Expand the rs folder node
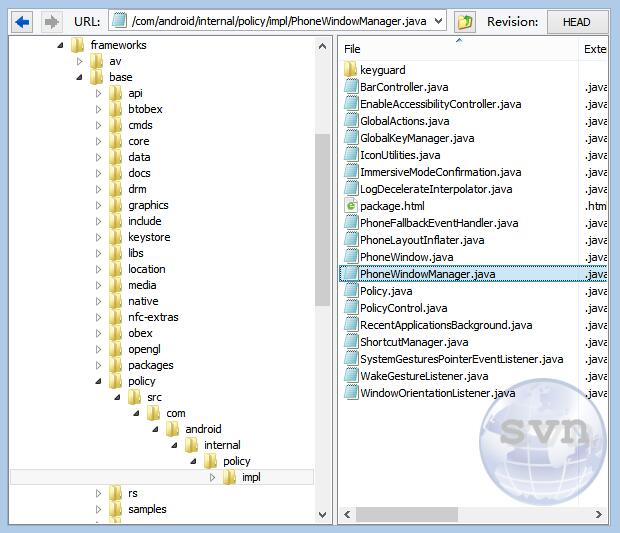The image size is (620, 533). tap(98, 493)
